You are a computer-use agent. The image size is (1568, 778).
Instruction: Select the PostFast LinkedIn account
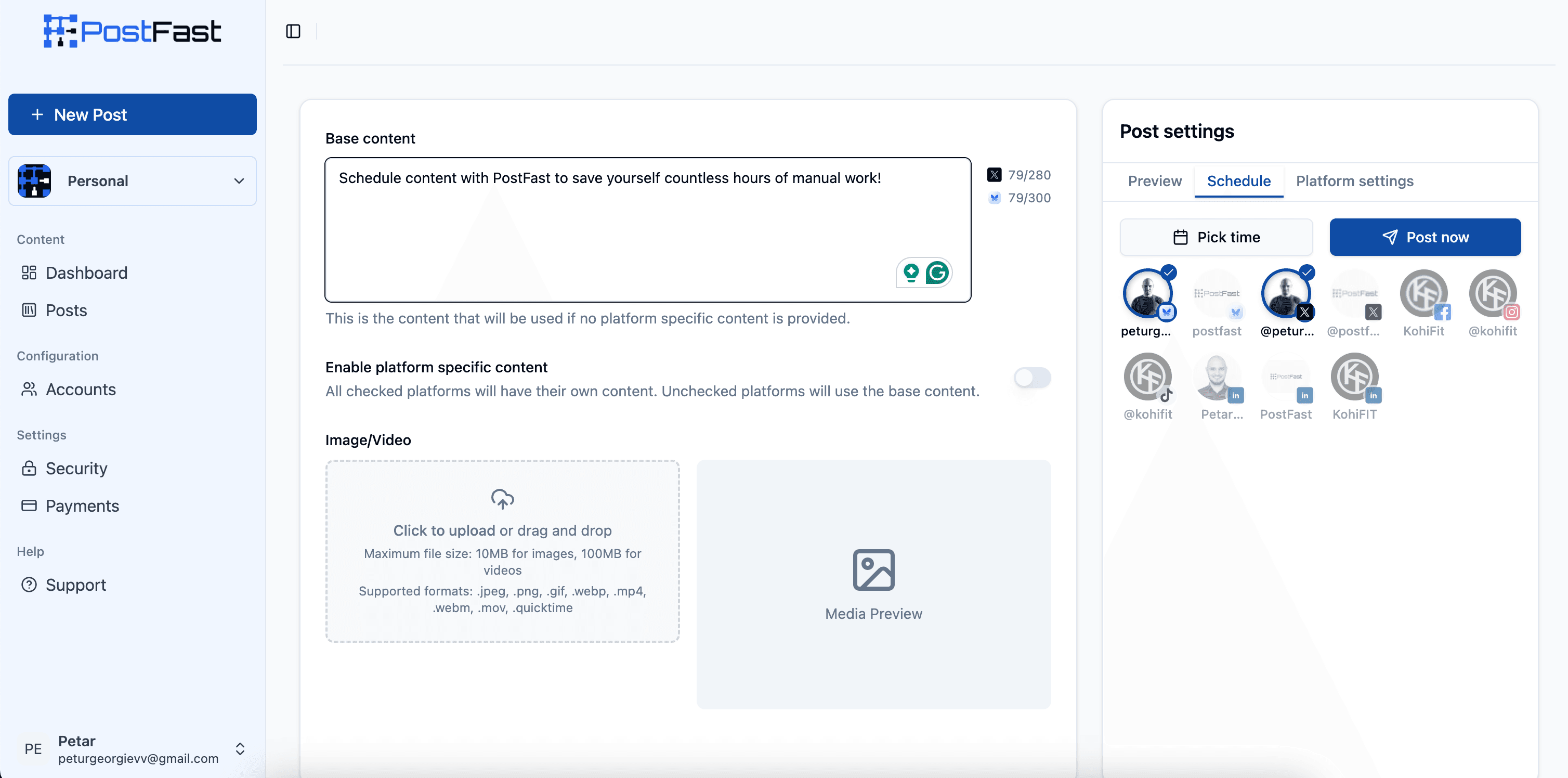point(1286,378)
